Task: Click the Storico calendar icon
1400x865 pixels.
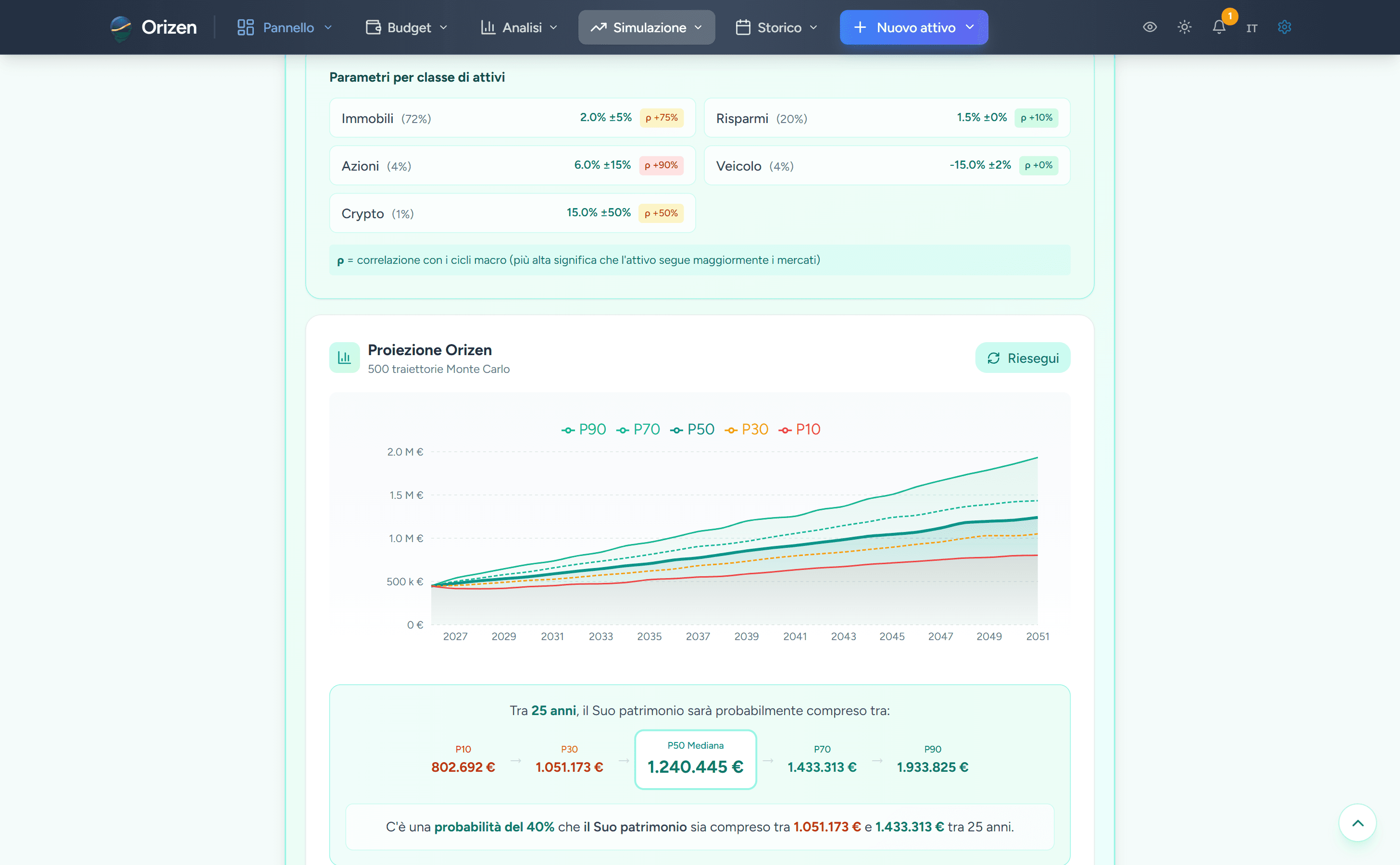Action: click(x=743, y=27)
